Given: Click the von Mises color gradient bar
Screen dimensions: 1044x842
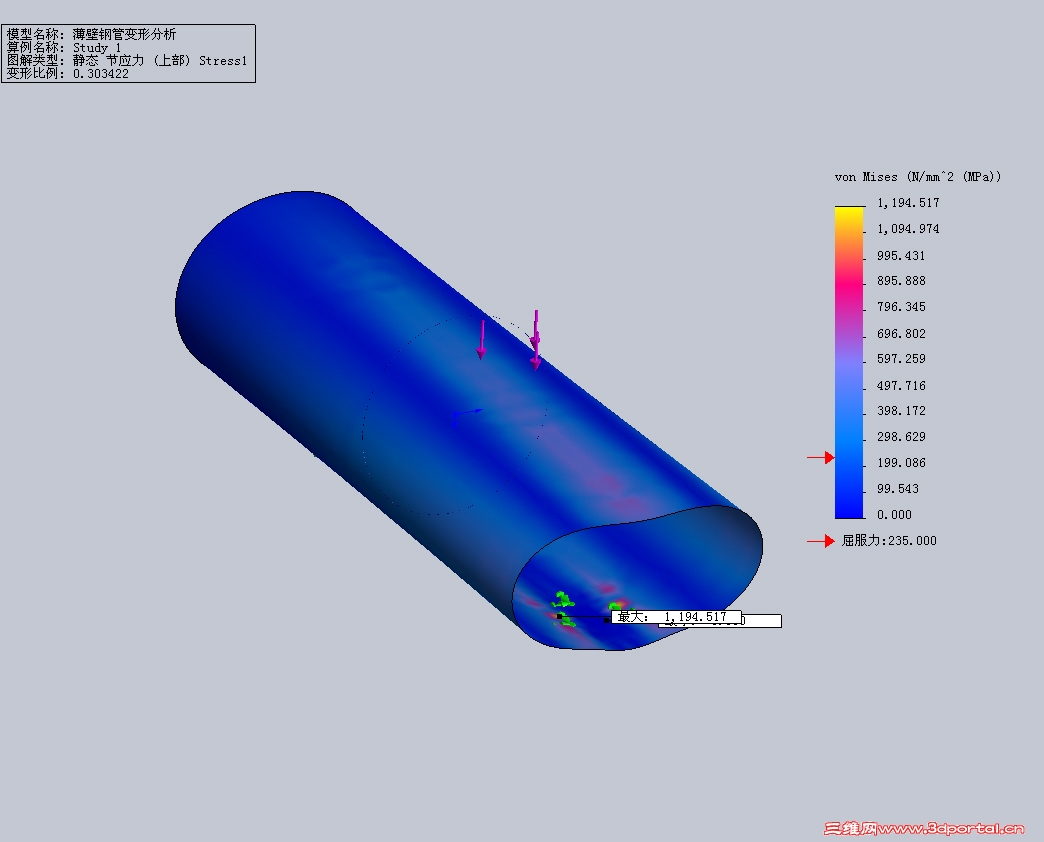Looking at the screenshot, I should (849, 362).
